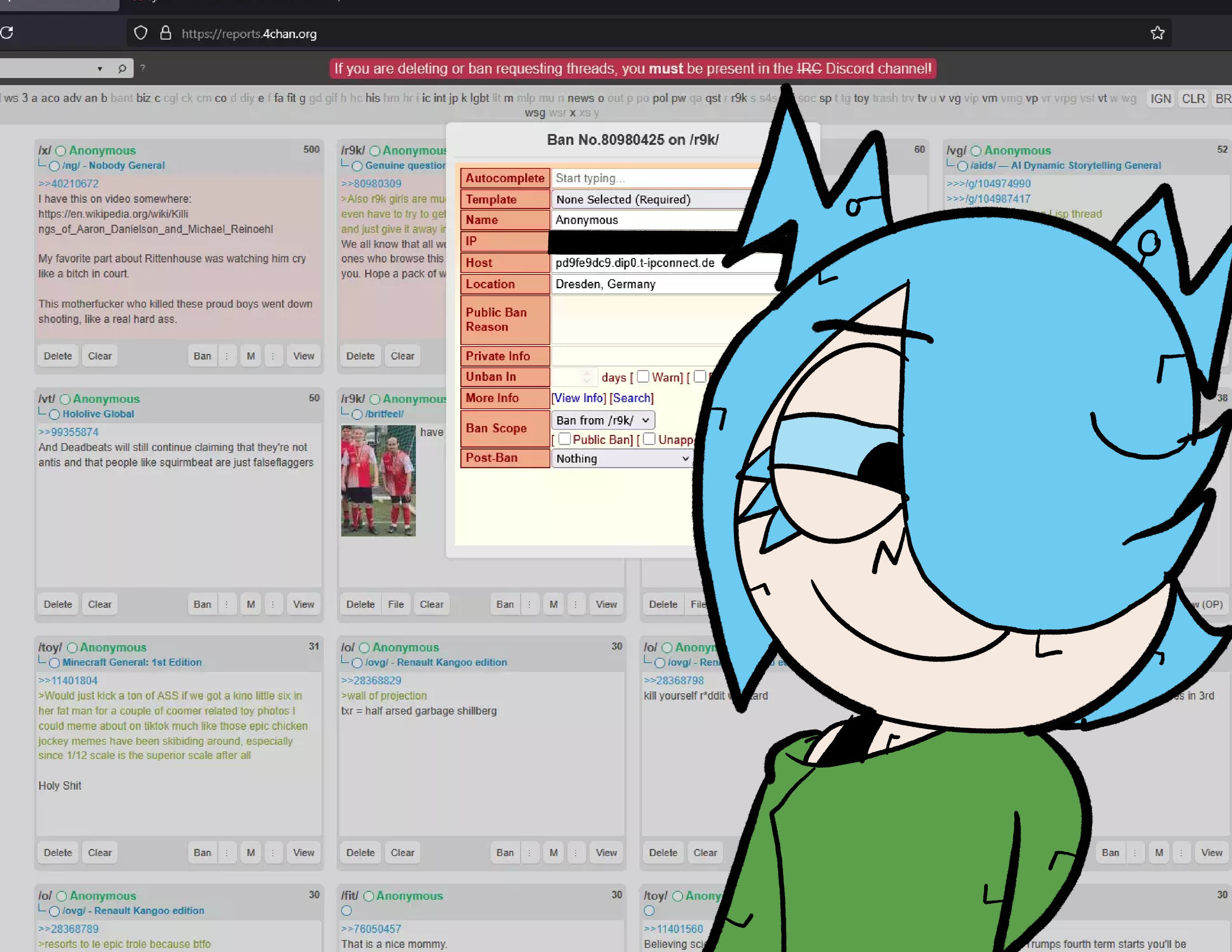Click M button on /x/ report card
Viewport: 1232px width, 952px height.
[x=251, y=356]
